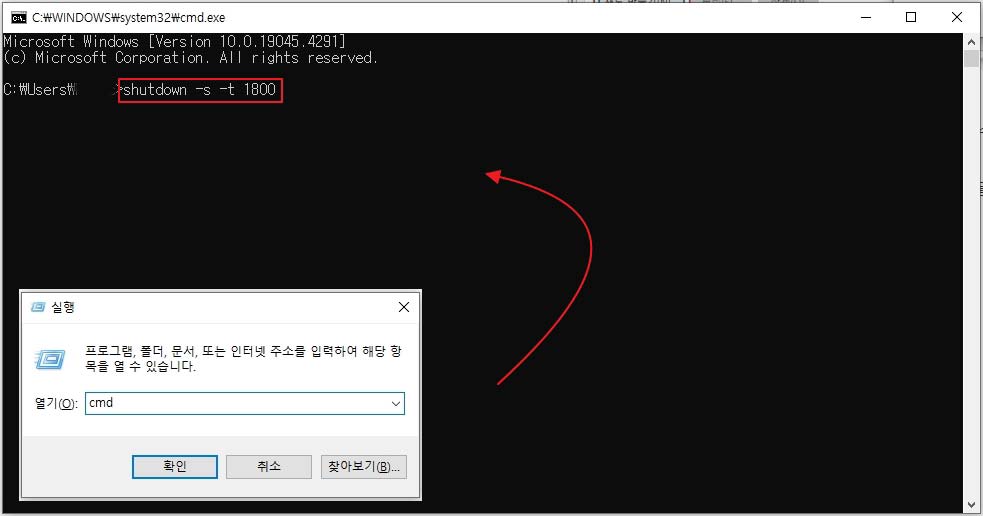
Task: Click the Run dialog description text
Action: tap(243, 359)
